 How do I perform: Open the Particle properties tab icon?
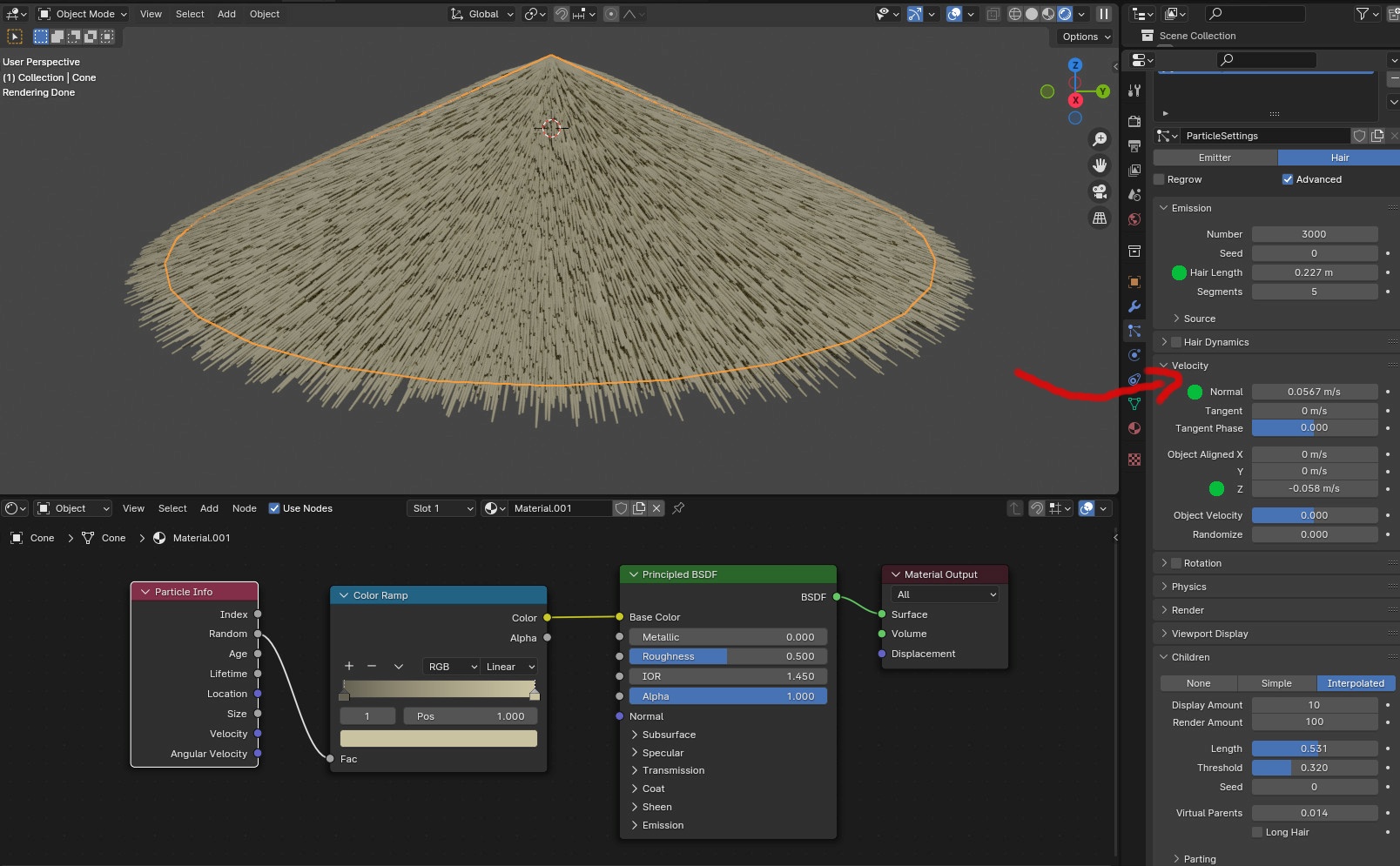(1134, 331)
